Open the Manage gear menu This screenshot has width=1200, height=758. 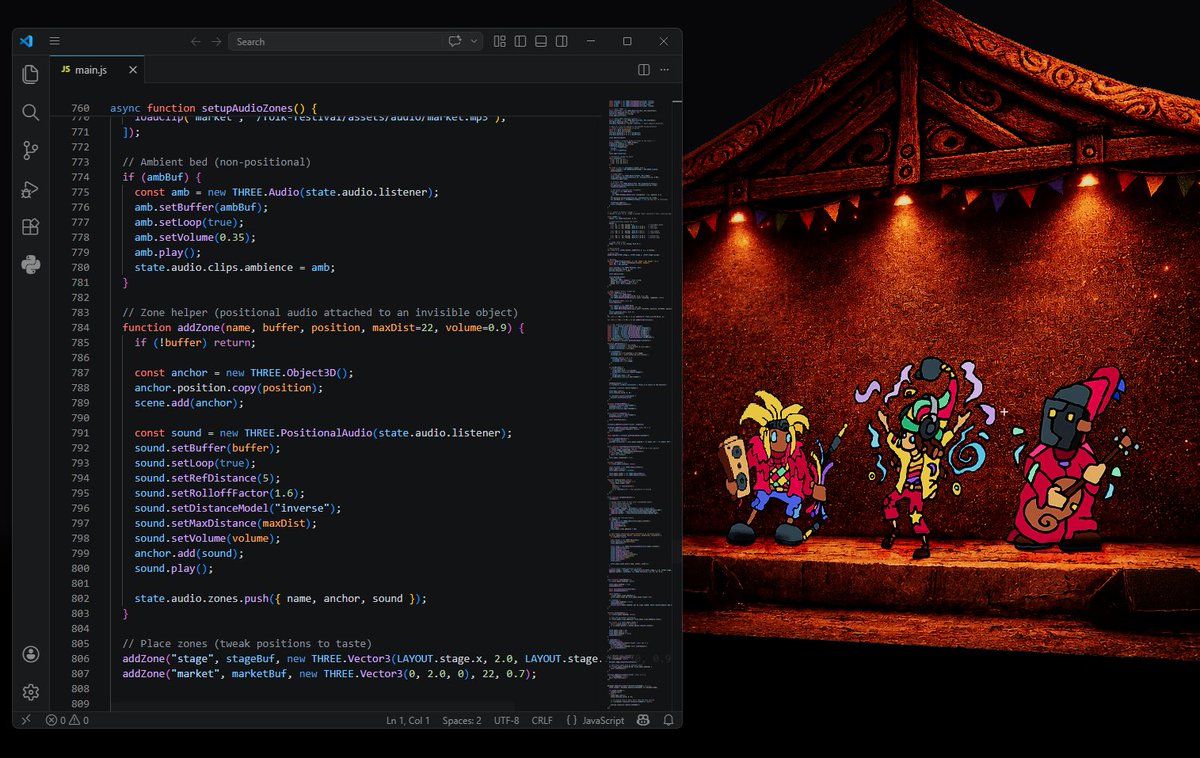31,692
